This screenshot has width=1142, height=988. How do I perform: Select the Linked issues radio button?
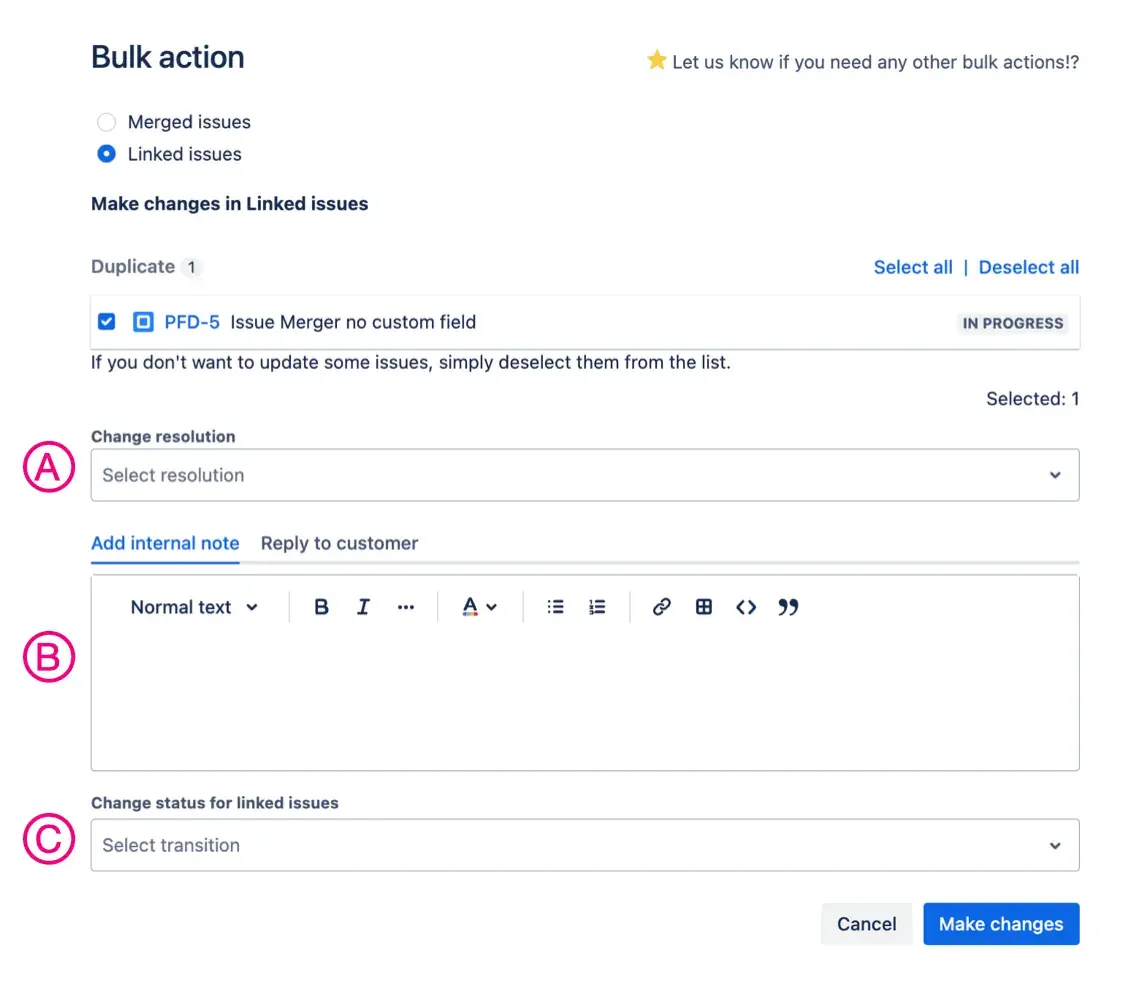tap(106, 154)
